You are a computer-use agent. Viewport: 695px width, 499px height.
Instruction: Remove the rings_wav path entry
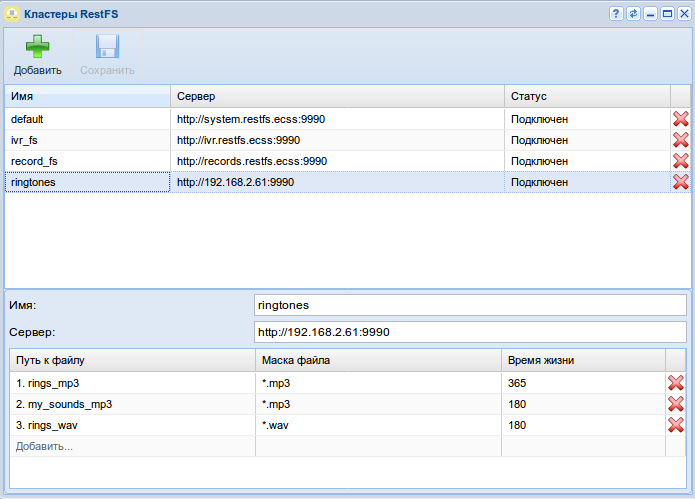click(676, 425)
